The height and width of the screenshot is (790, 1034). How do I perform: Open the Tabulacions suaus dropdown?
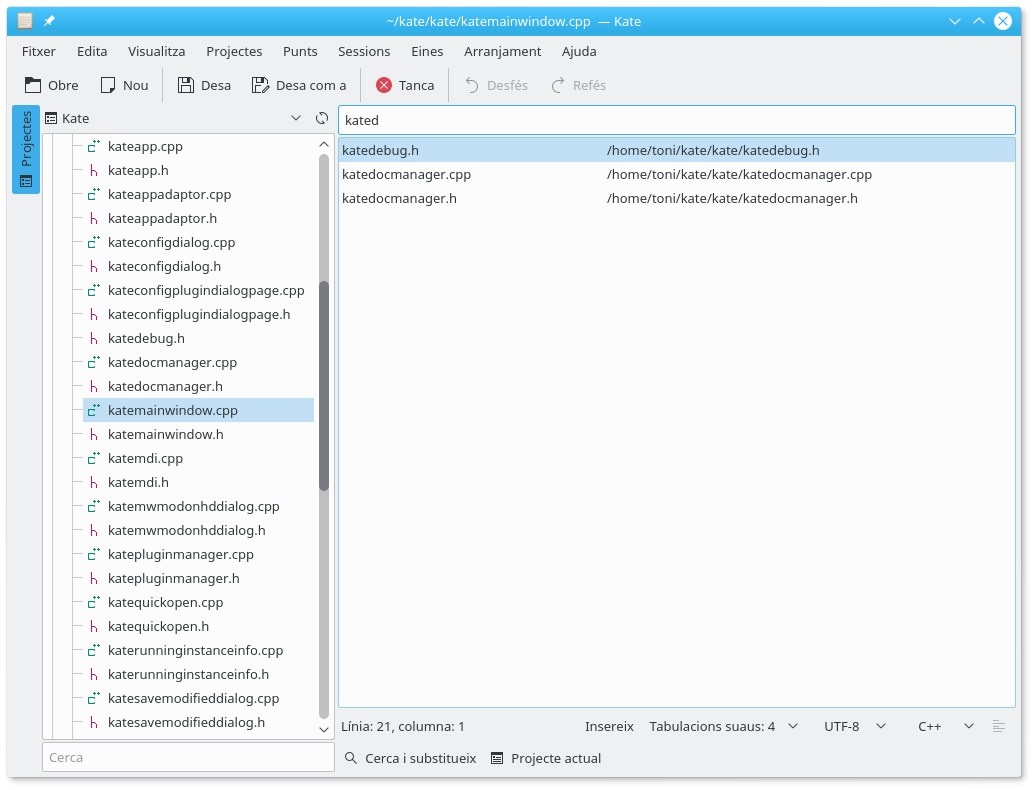(x=723, y=726)
